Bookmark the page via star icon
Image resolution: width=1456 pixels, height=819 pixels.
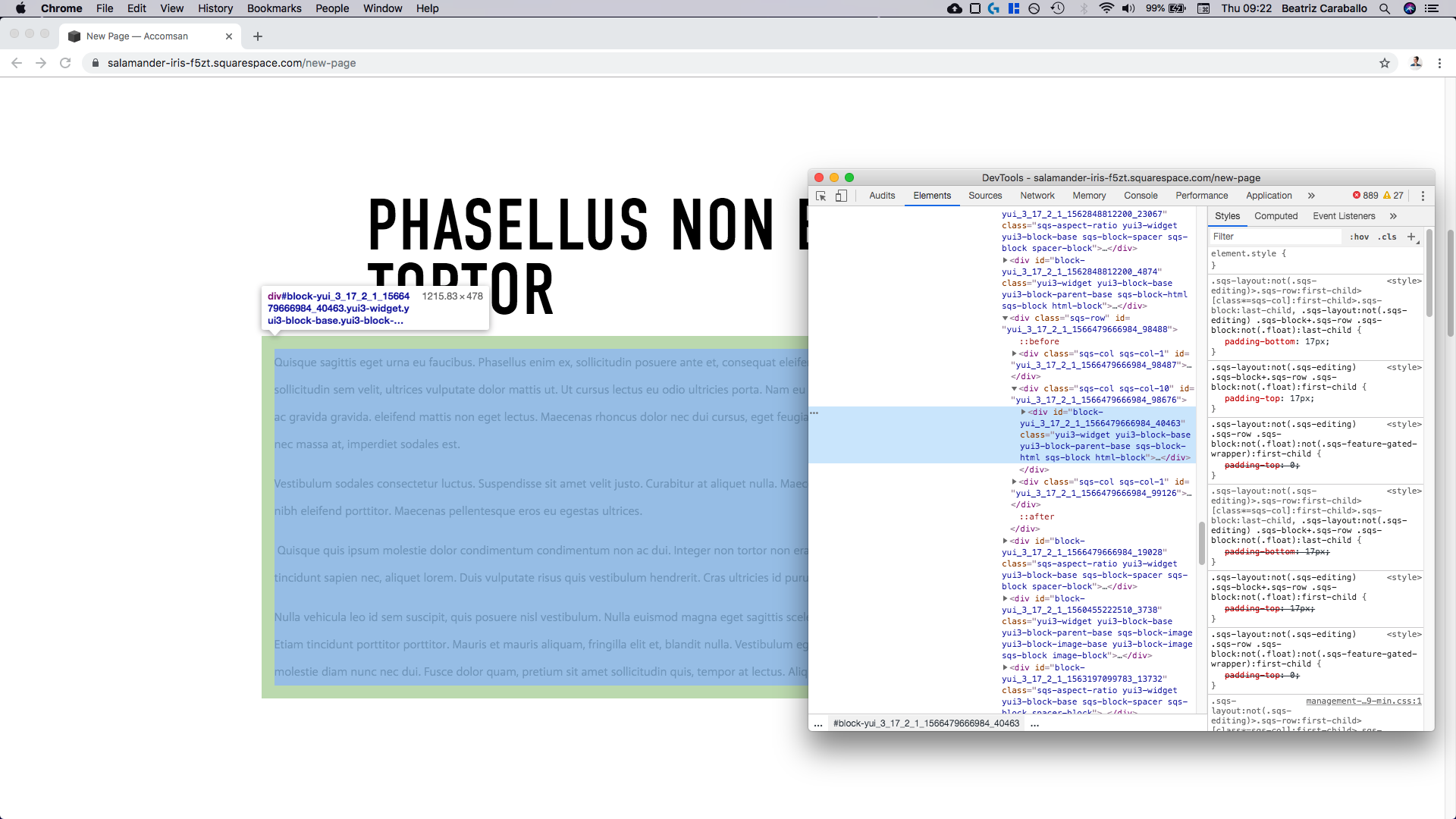(x=1385, y=63)
